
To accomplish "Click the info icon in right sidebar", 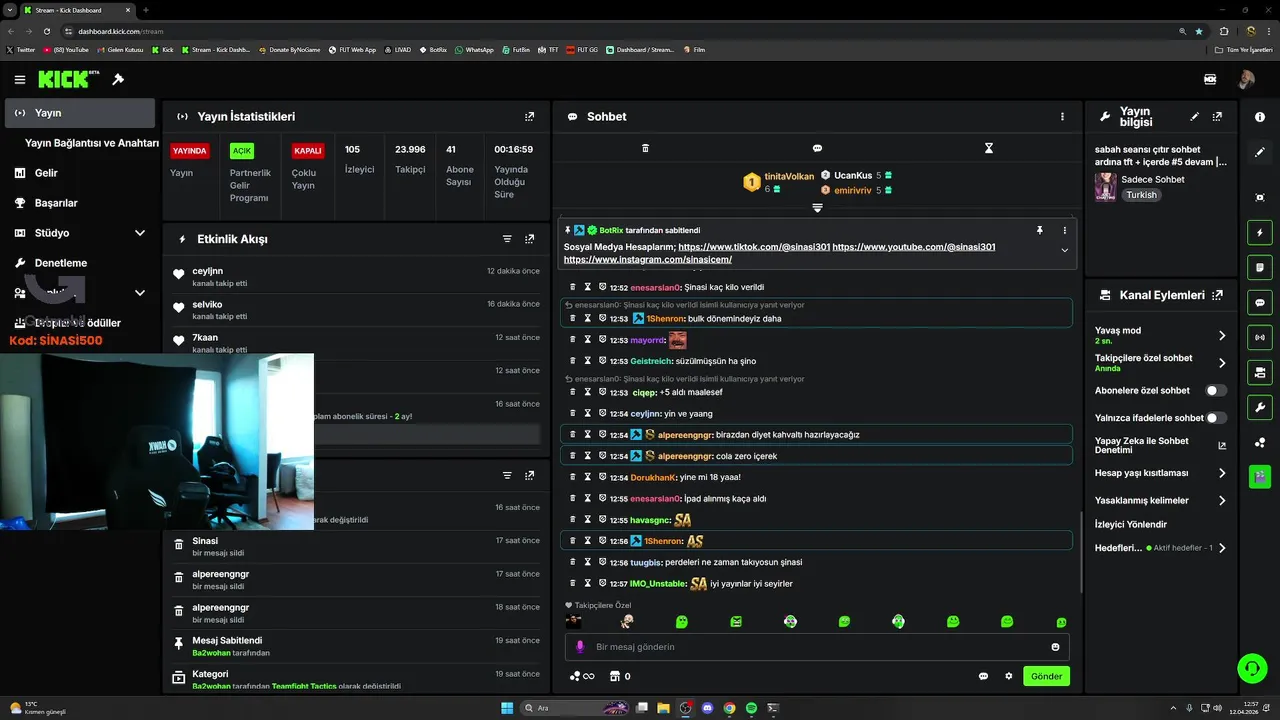I will tap(1260, 117).
